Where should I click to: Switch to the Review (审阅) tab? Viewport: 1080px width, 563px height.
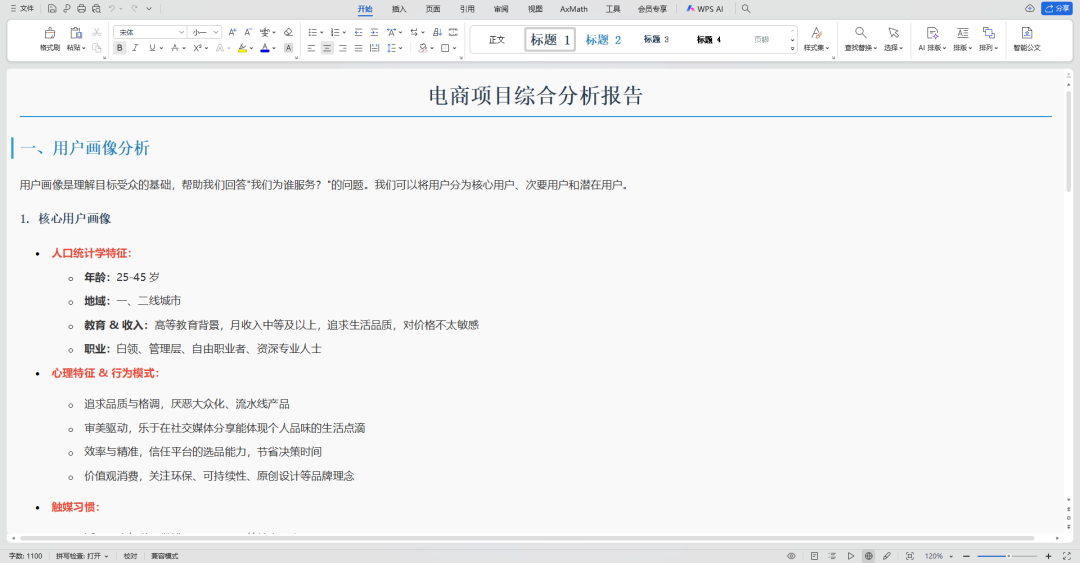tap(501, 9)
